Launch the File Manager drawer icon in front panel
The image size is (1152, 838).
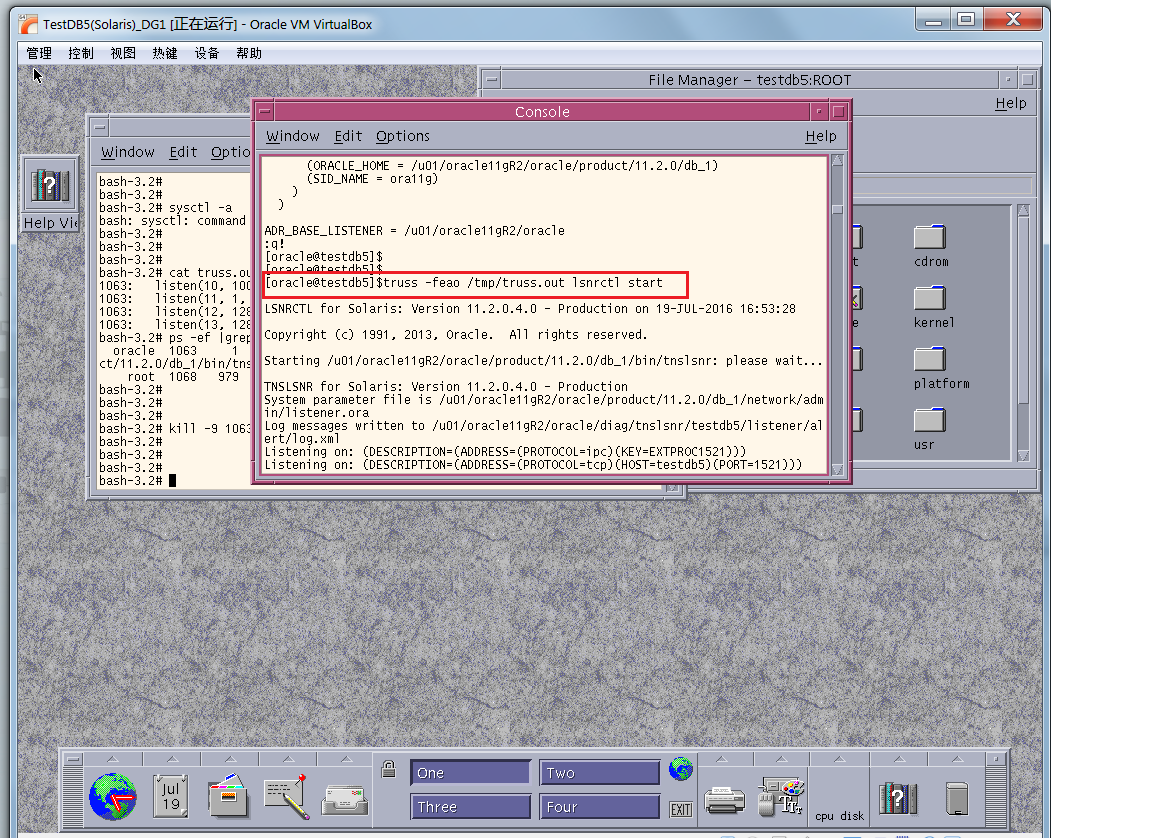click(228, 796)
